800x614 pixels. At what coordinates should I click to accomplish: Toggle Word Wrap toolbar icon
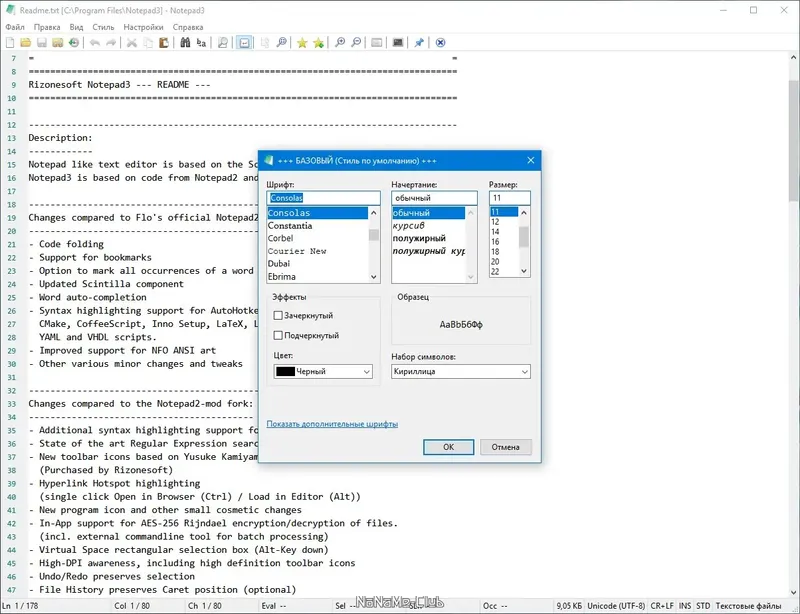coord(244,43)
